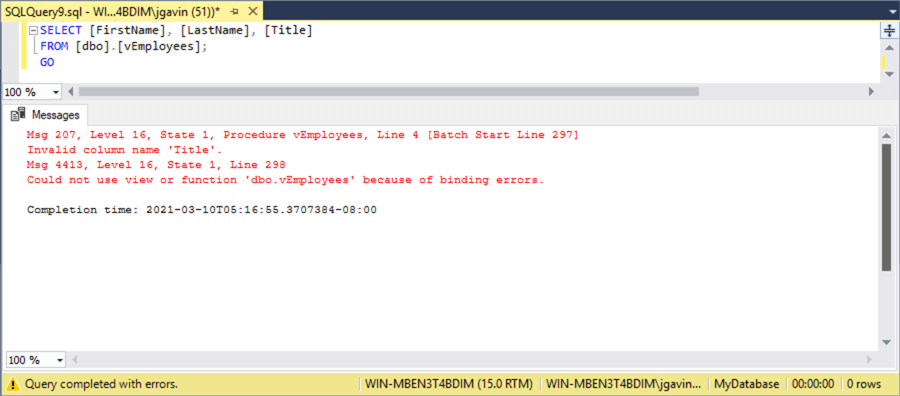Click the Messages pane horizontal scroll-right arrow

coord(871,360)
